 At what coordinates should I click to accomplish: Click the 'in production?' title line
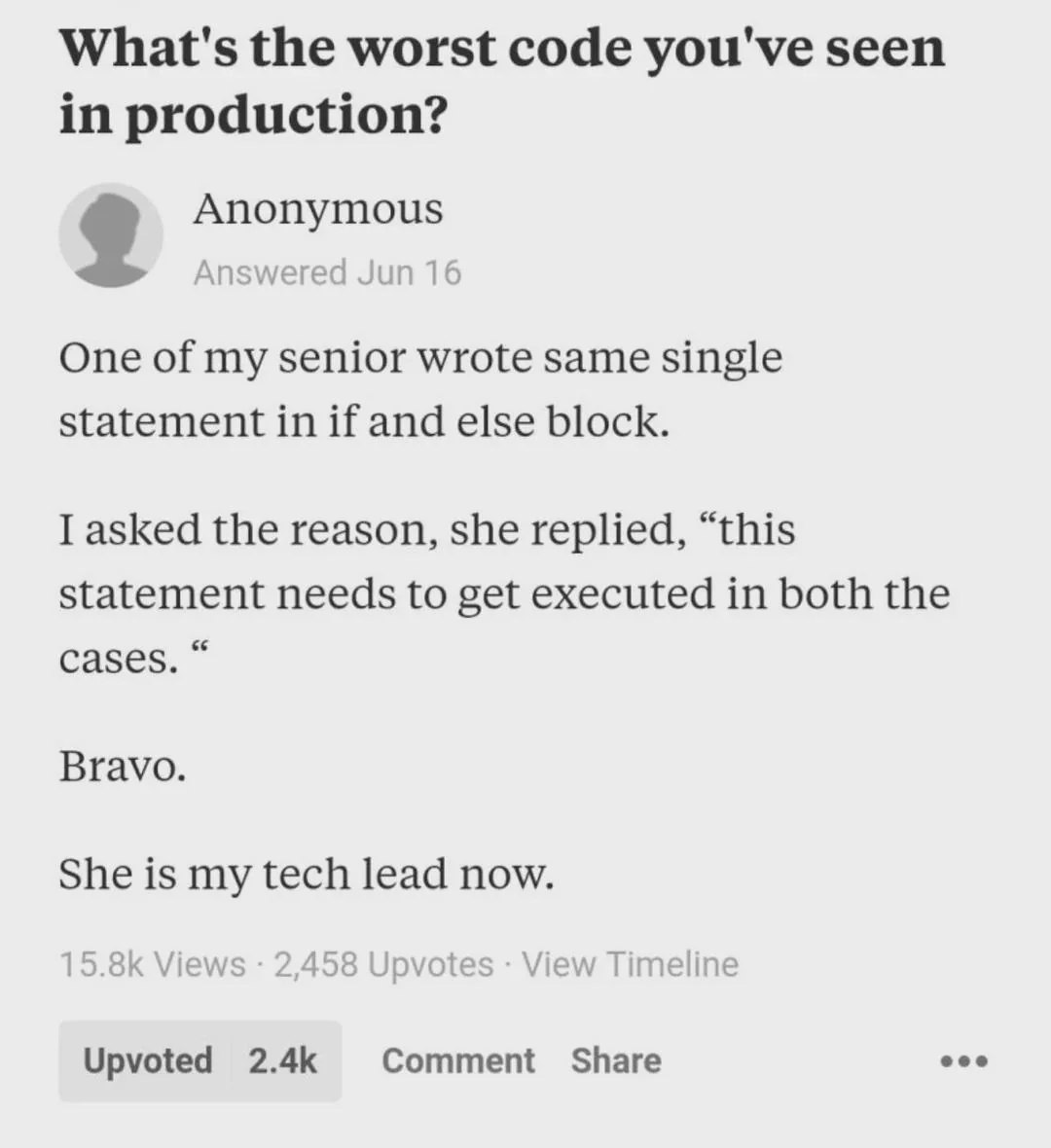[x=253, y=115]
